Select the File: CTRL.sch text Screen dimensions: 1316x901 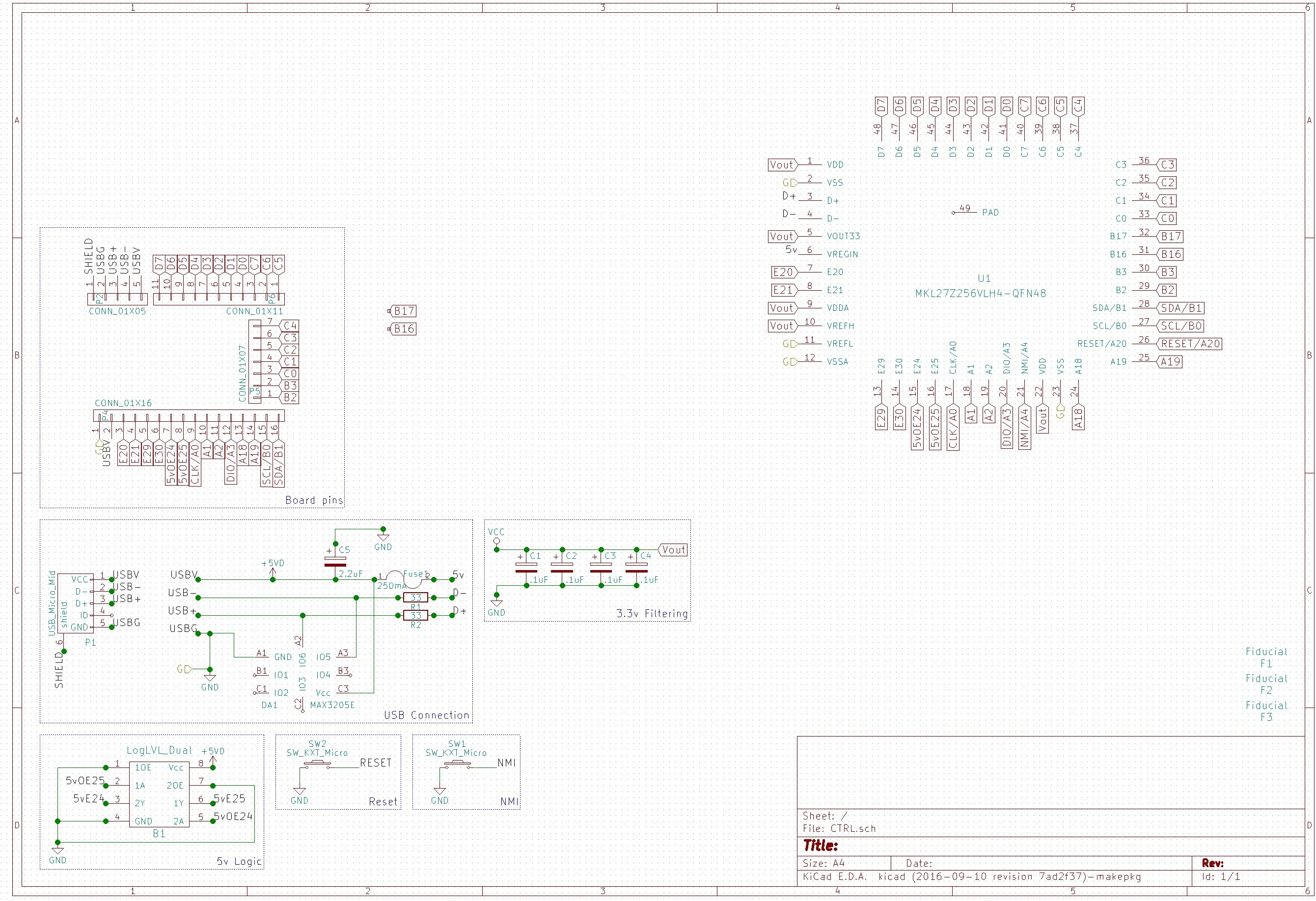point(840,828)
